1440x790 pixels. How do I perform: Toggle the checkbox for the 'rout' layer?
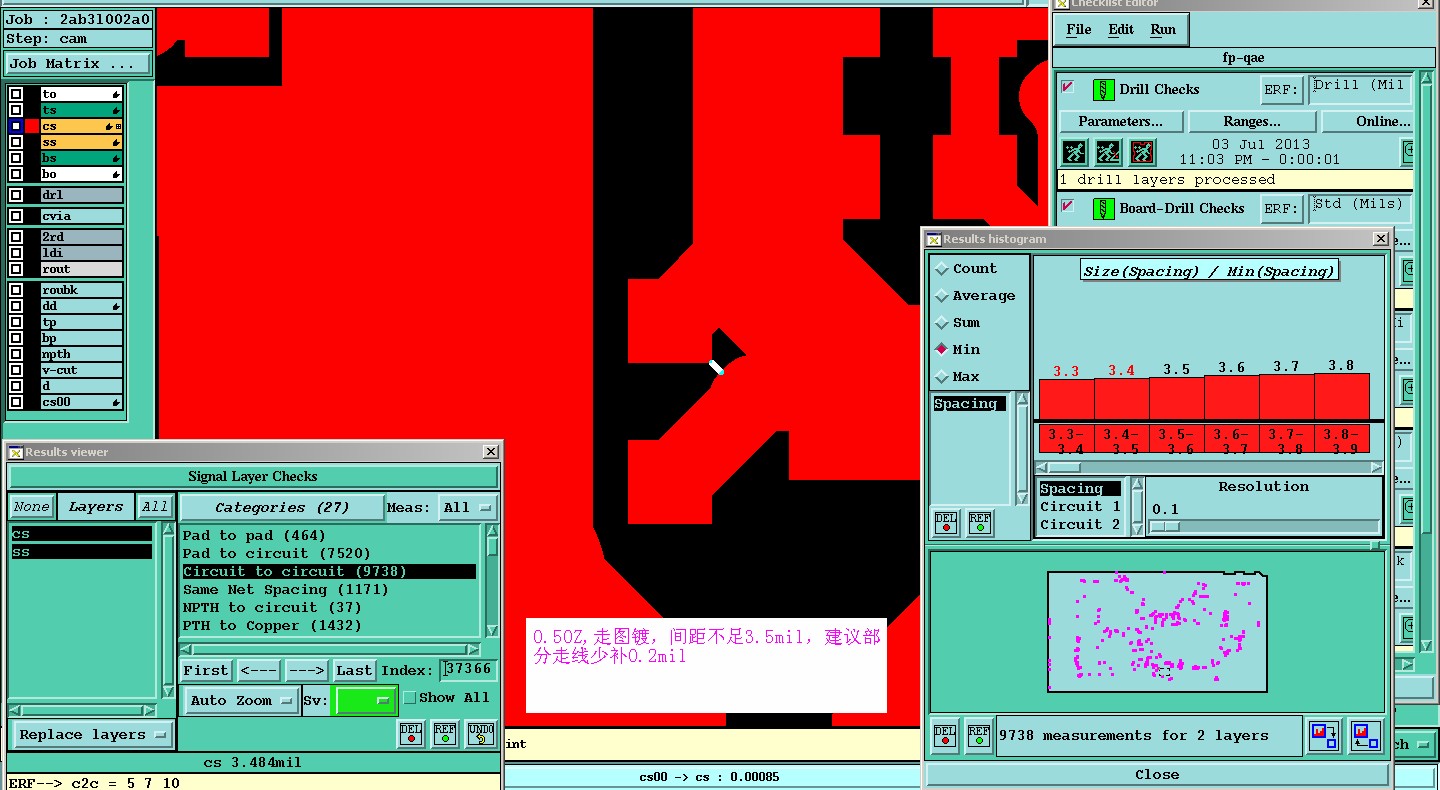pyautogui.click(x=16, y=269)
